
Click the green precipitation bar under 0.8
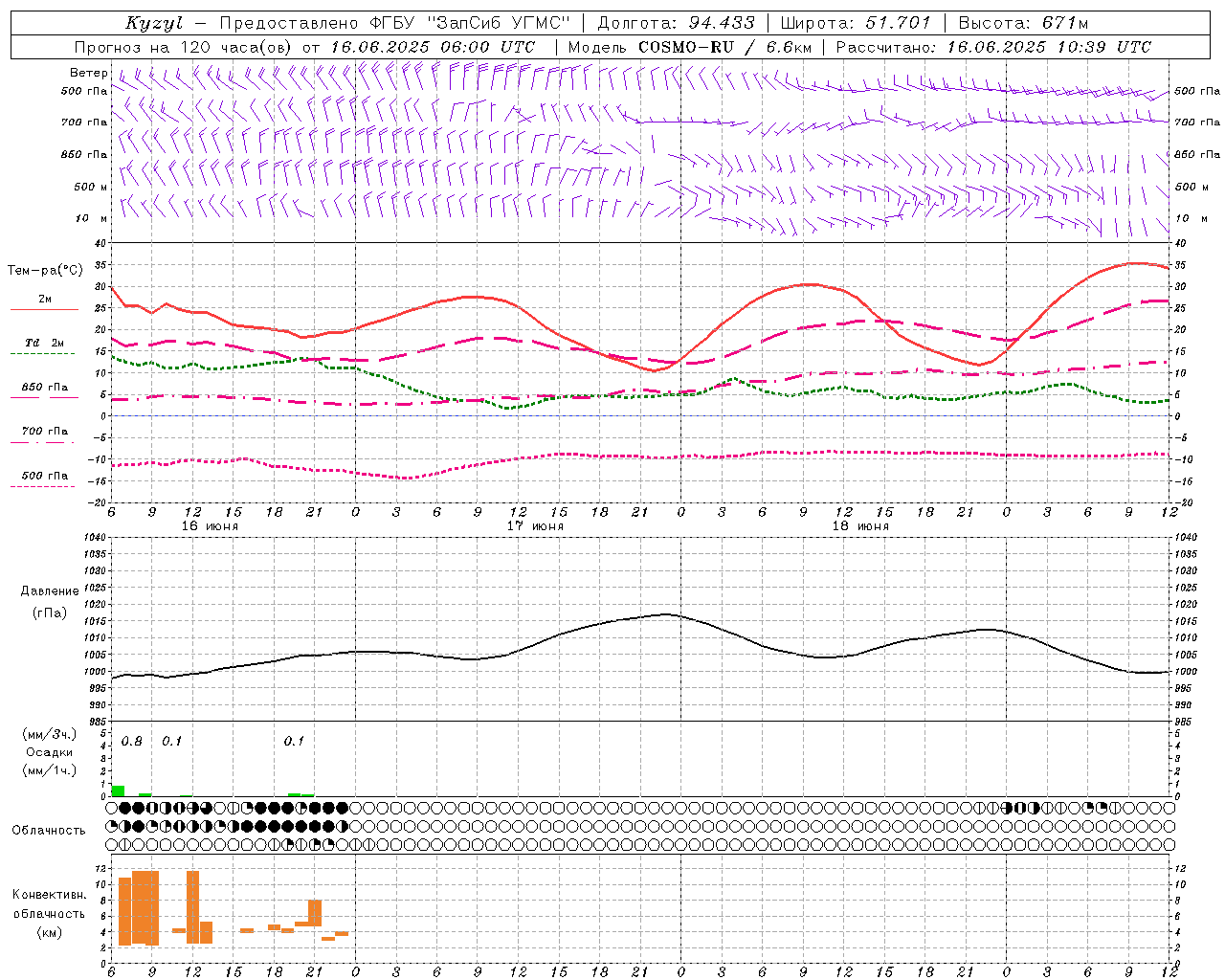tap(119, 791)
